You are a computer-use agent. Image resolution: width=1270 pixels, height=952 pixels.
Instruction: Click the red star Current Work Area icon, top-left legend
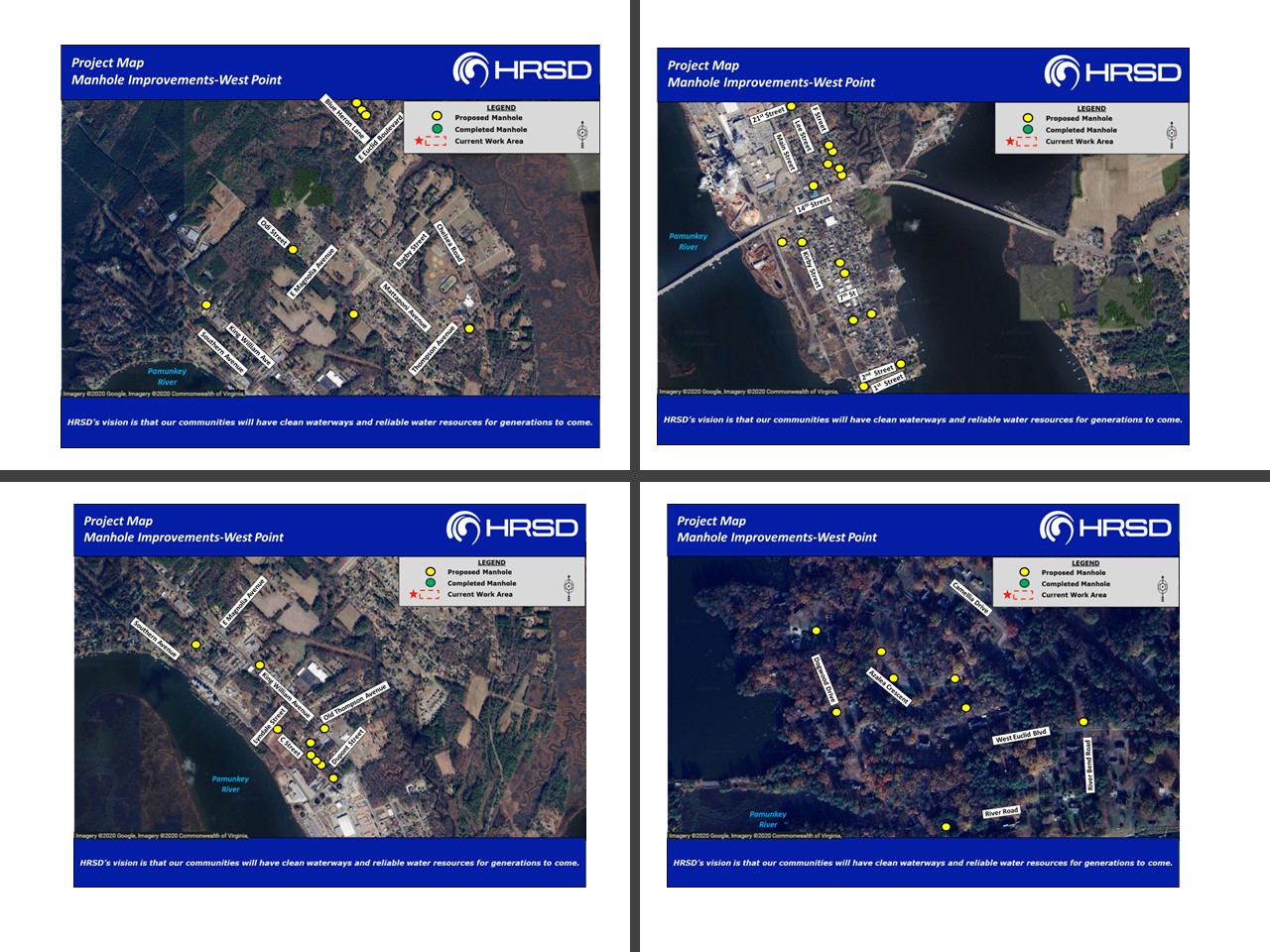point(419,142)
